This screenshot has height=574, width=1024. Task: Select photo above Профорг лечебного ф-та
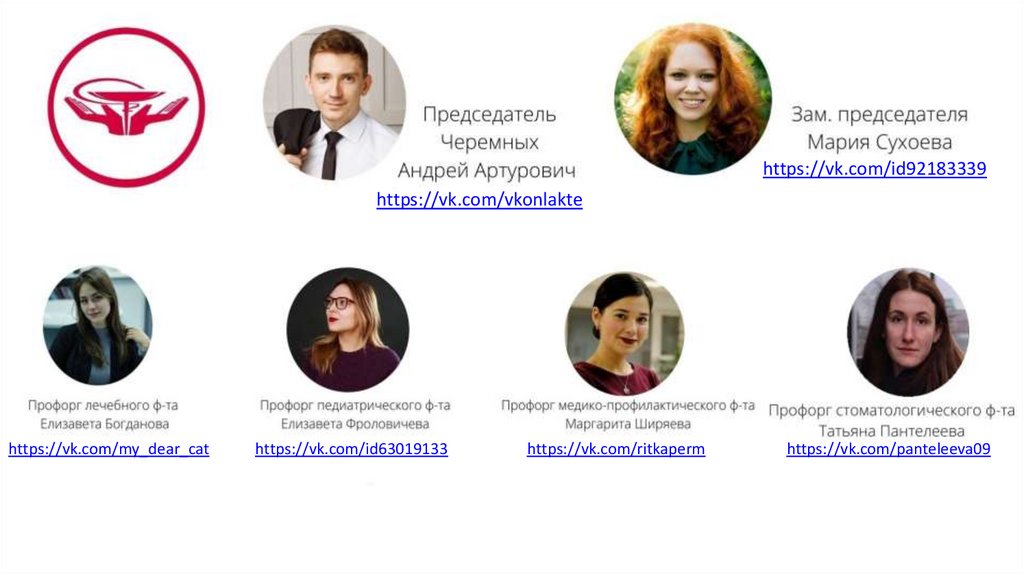pyautogui.click(x=97, y=325)
